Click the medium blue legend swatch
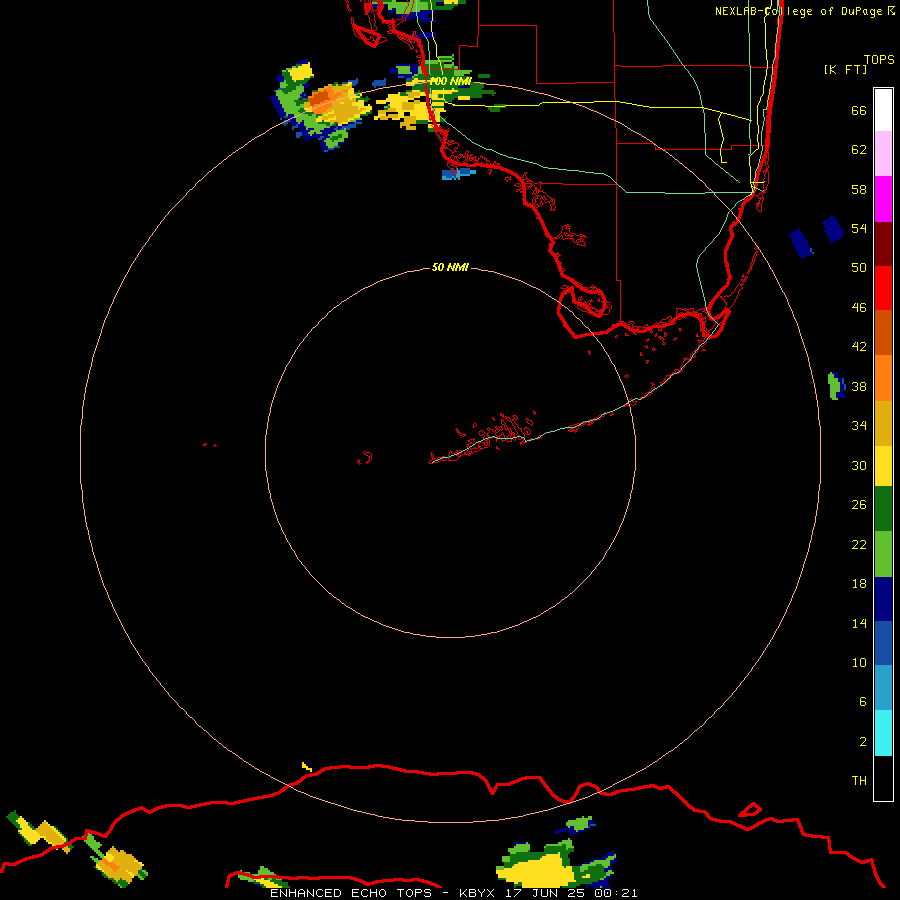Viewport: 900px width, 900px height. [x=883, y=643]
